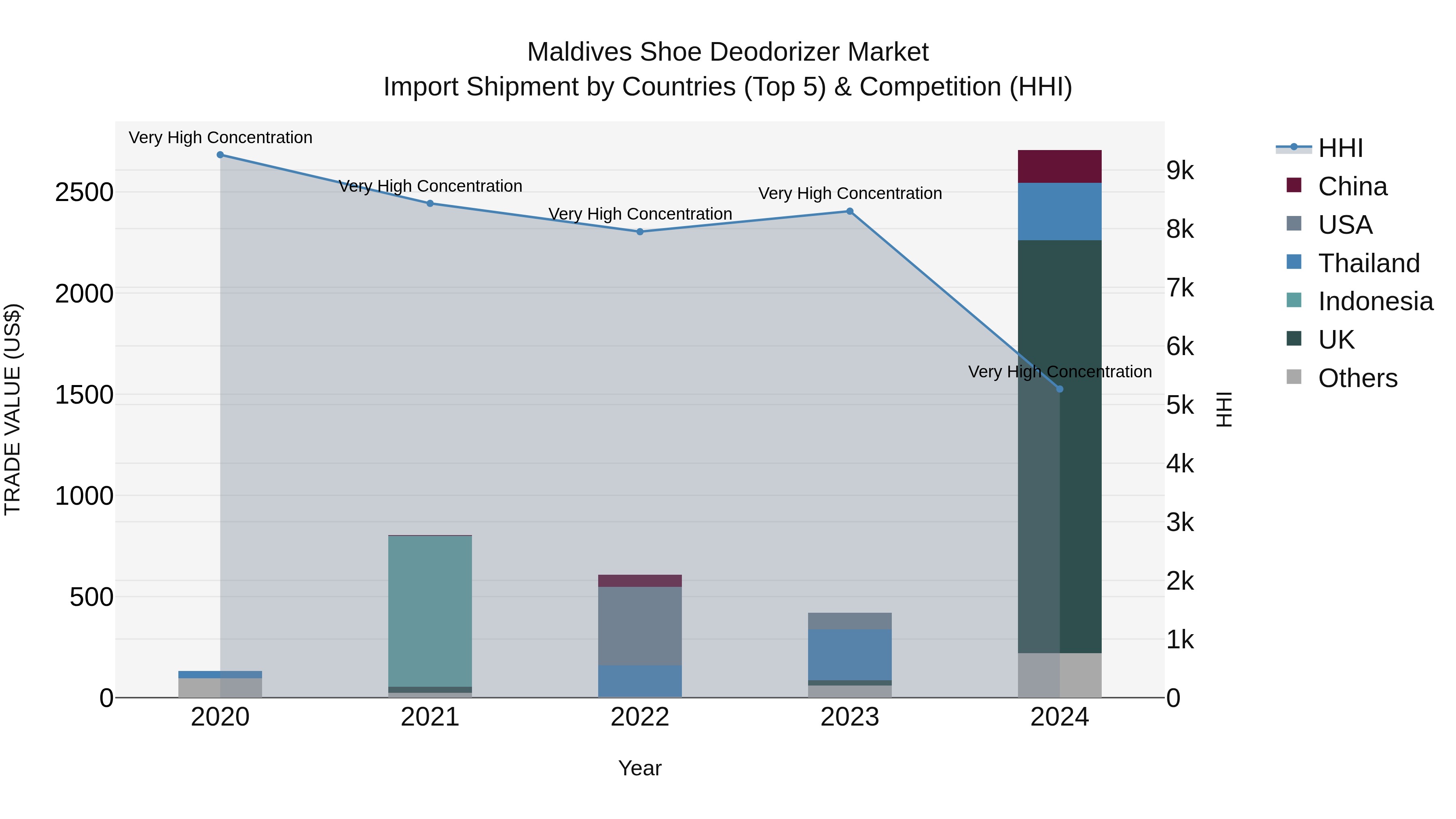The height and width of the screenshot is (819, 1456).
Task: Click the USA bar segment in 2022
Action: point(640,626)
